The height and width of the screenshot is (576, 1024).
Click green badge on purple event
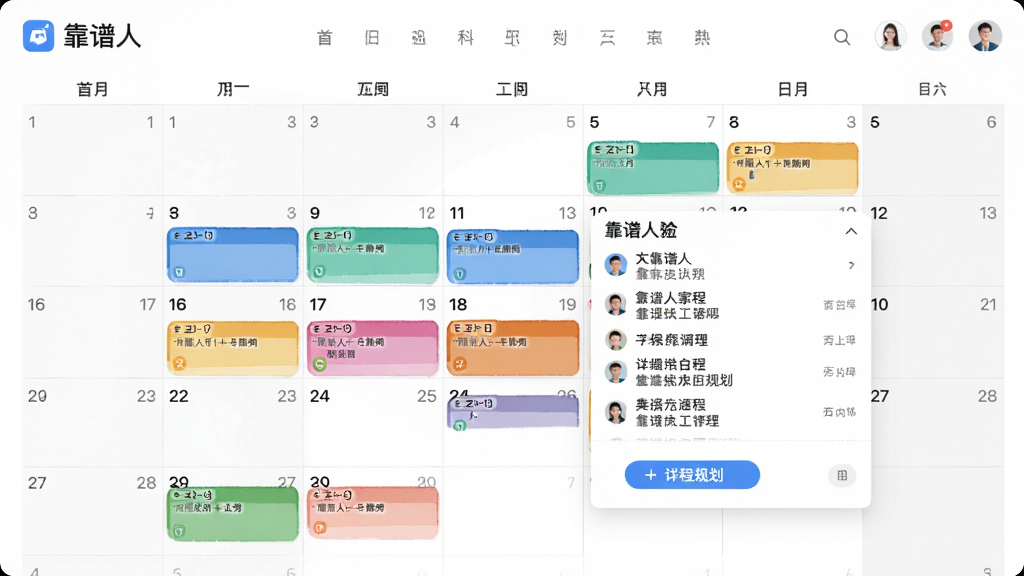[x=460, y=426]
